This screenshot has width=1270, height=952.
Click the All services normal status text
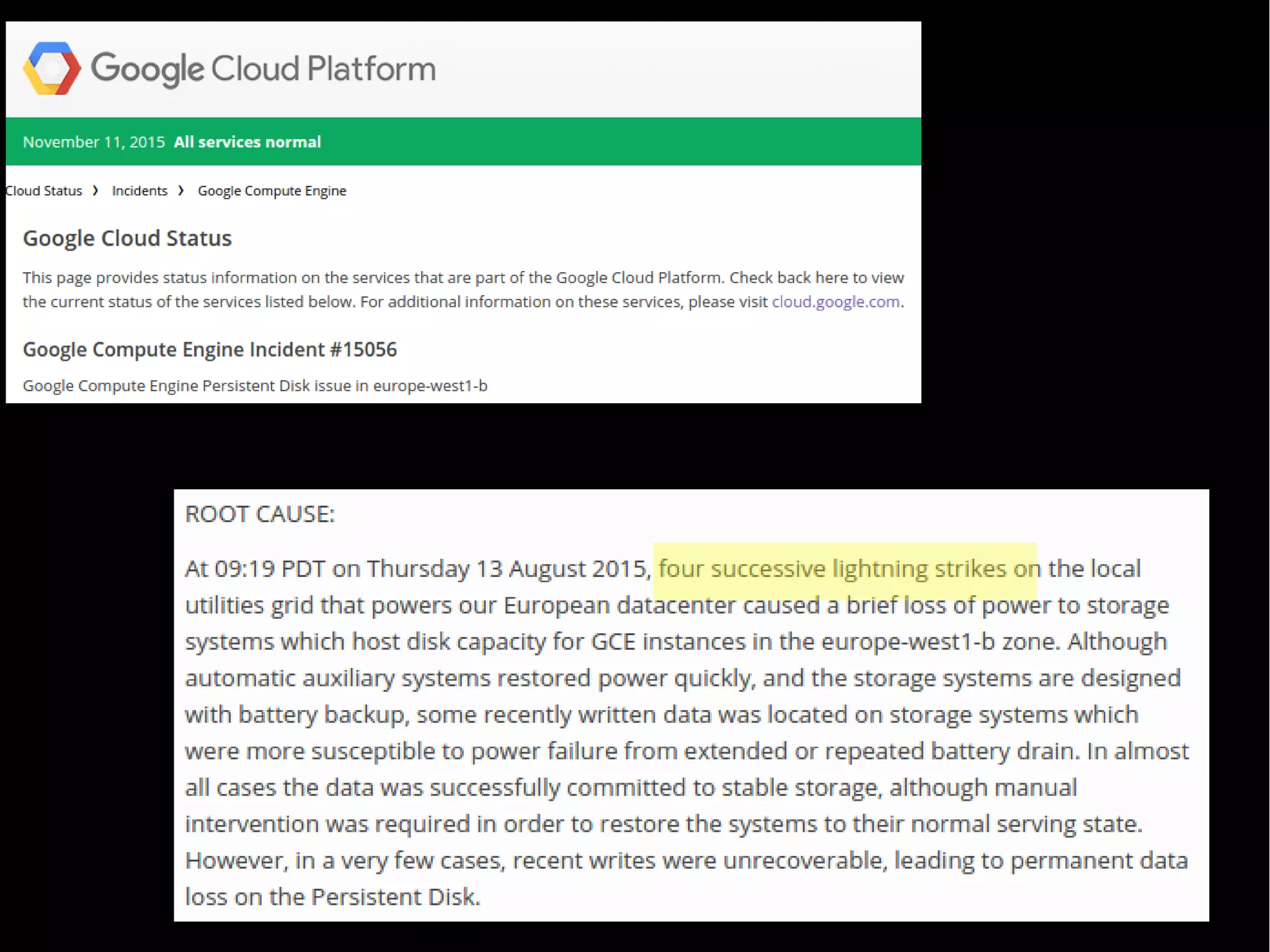coord(247,142)
